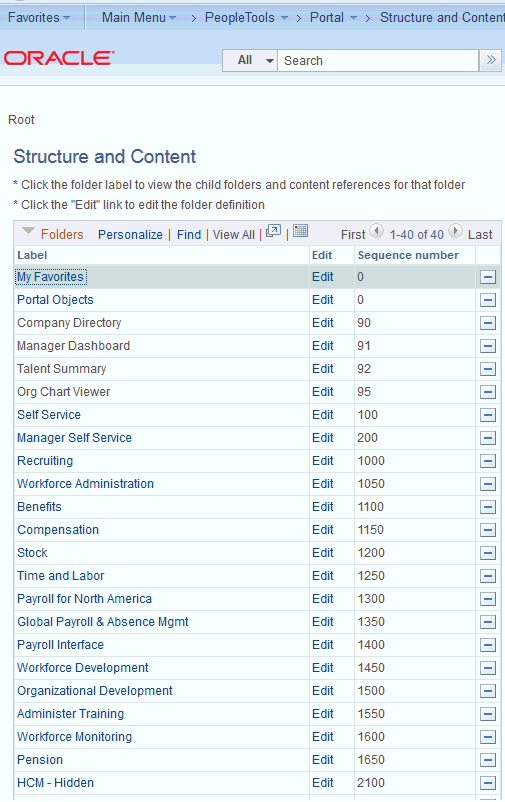Edit the Self Service folder

tap(323, 415)
